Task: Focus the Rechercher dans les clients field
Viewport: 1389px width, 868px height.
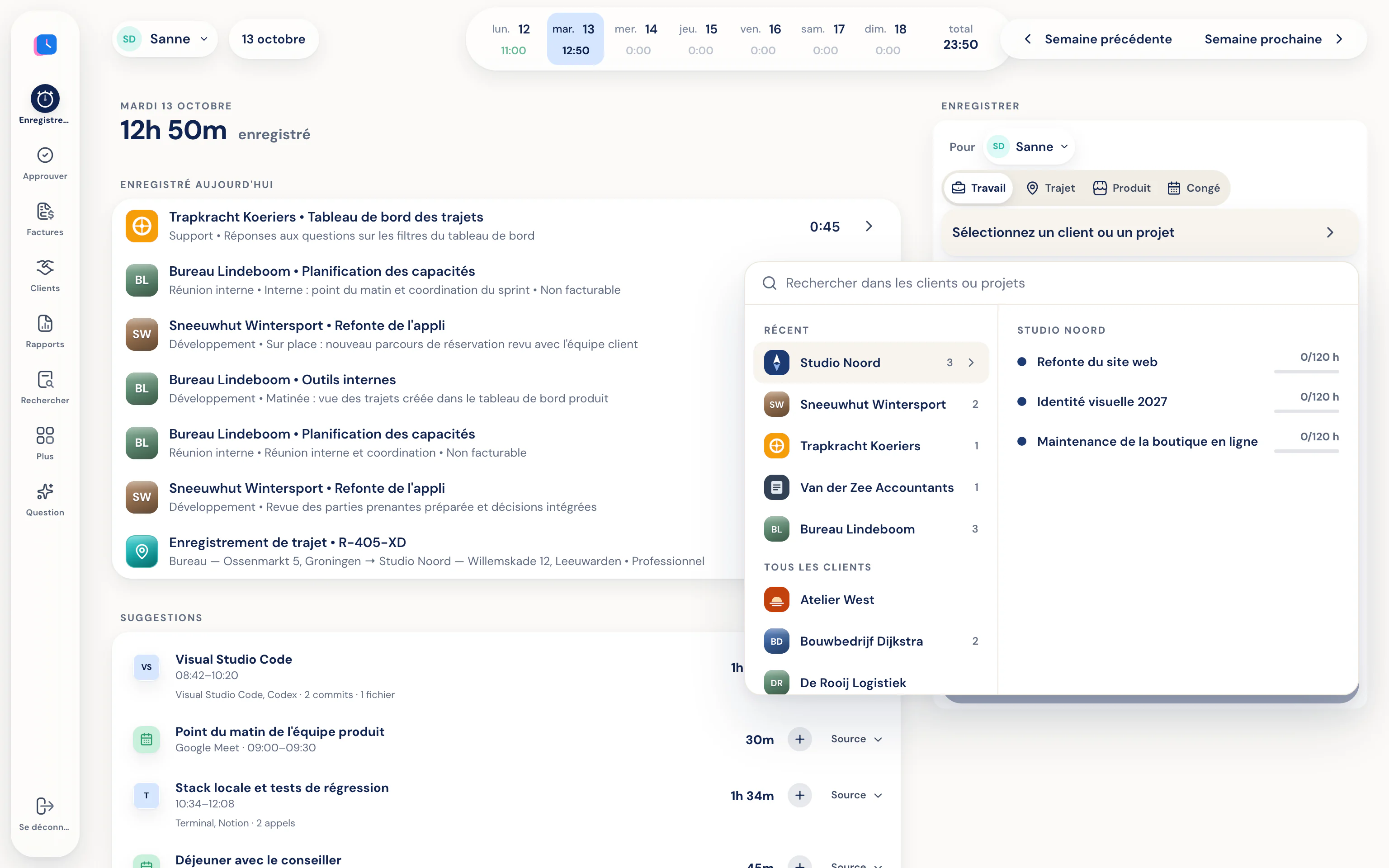Action: (x=1052, y=283)
